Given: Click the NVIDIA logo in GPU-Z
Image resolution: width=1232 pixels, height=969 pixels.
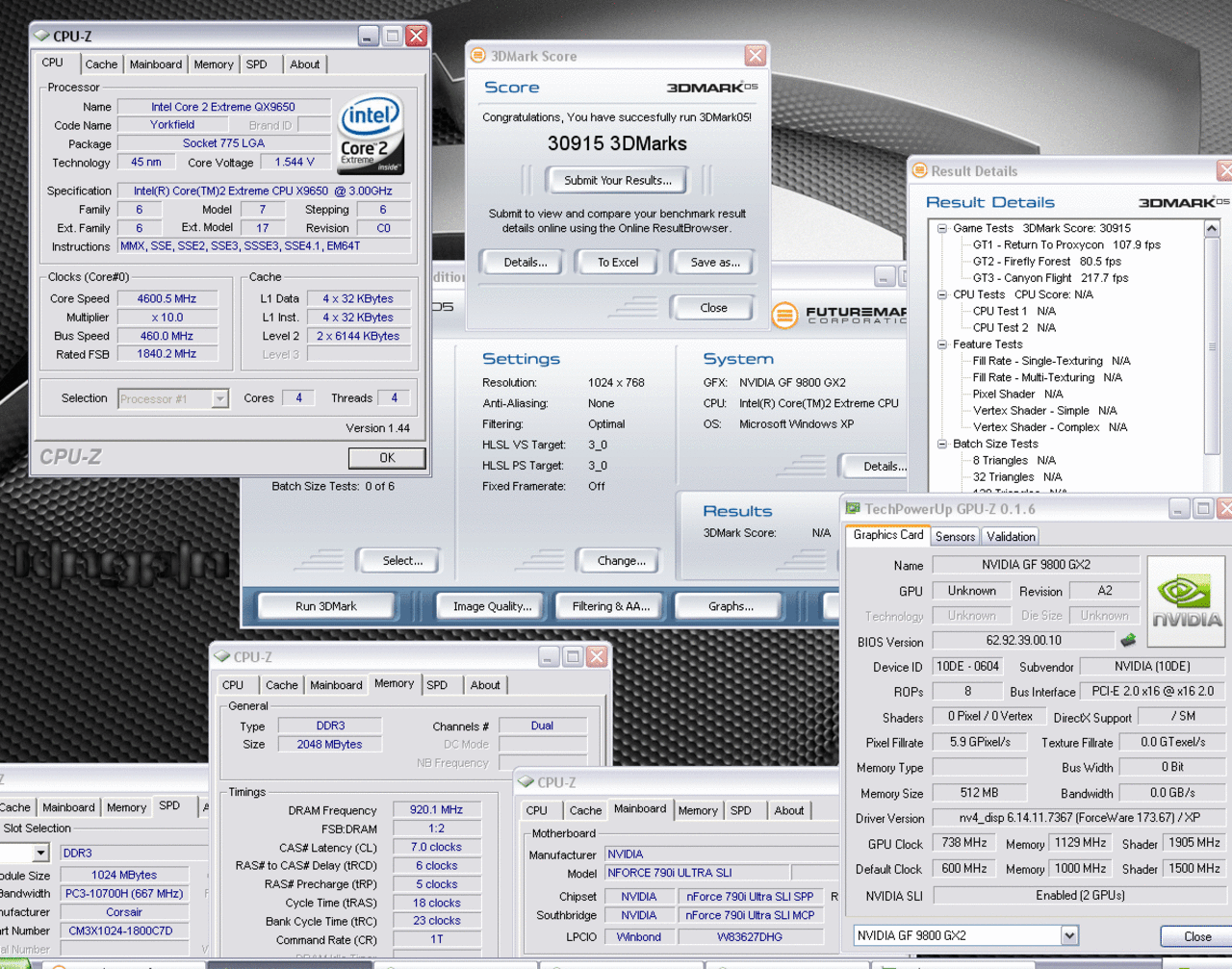Looking at the screenshot, I should tap(1187, 599).
